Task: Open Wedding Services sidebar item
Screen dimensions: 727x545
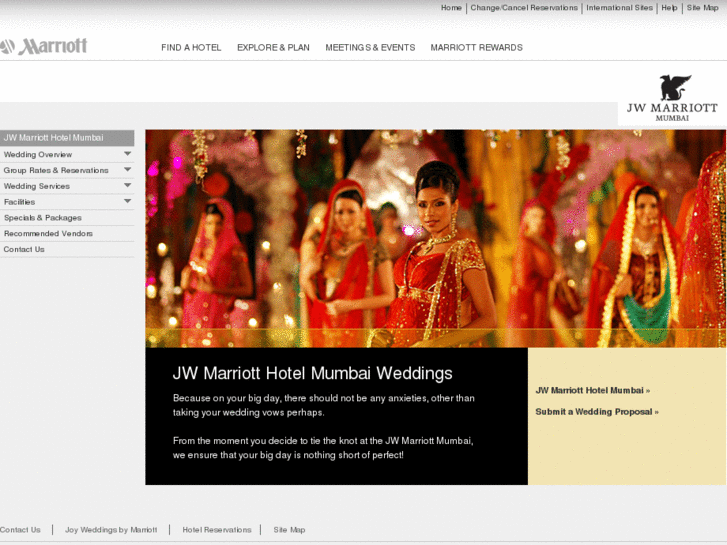Action: pyautogui.click(x=37, y=186)
